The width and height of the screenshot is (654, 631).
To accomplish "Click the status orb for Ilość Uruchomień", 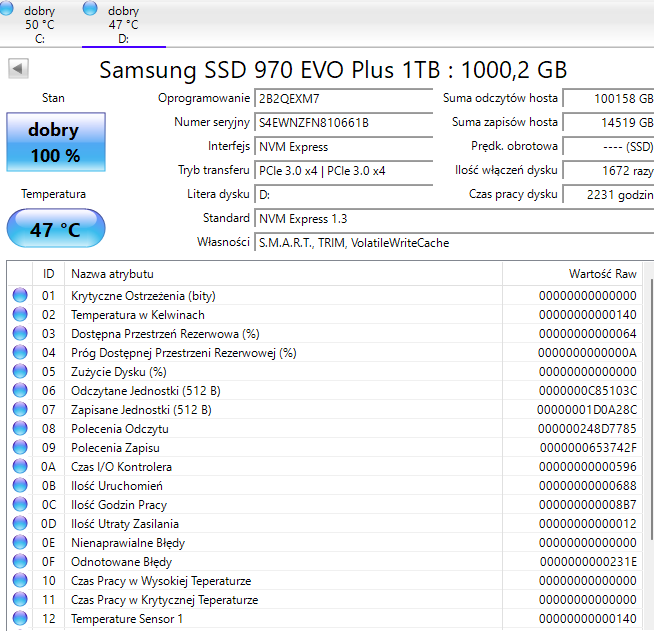I will point(21,486).
